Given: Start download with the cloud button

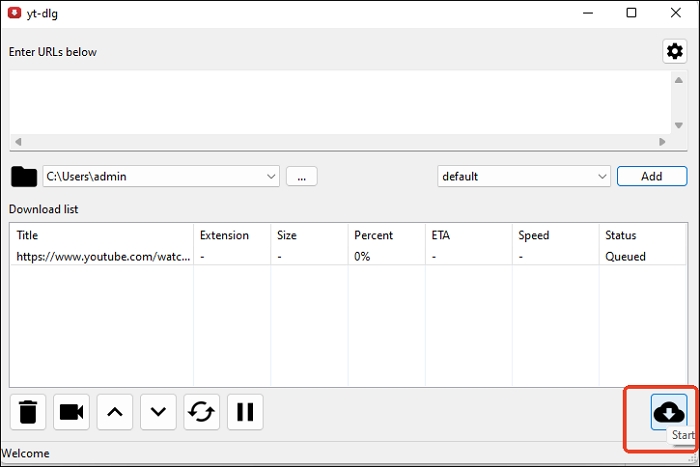Looking at the screenshot, I should point(669,412).
